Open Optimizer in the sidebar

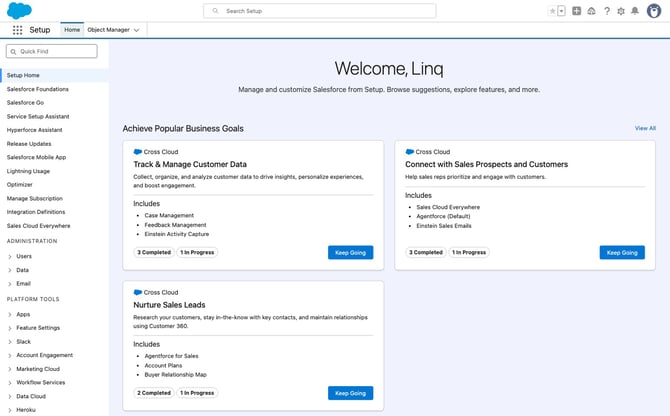coord(20,185)
